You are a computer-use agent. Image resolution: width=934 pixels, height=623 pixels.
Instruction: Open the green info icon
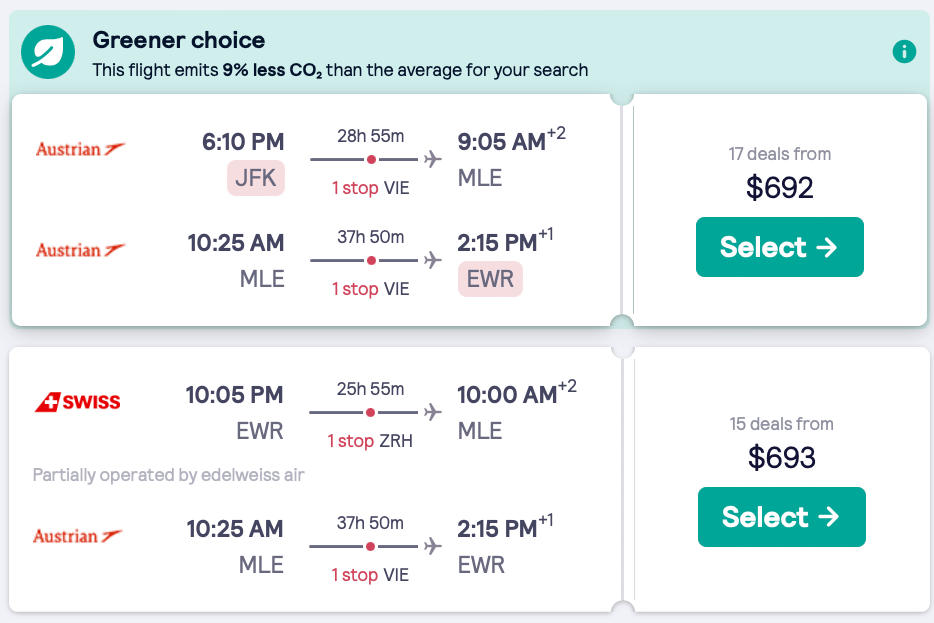[x=904, y=51]
